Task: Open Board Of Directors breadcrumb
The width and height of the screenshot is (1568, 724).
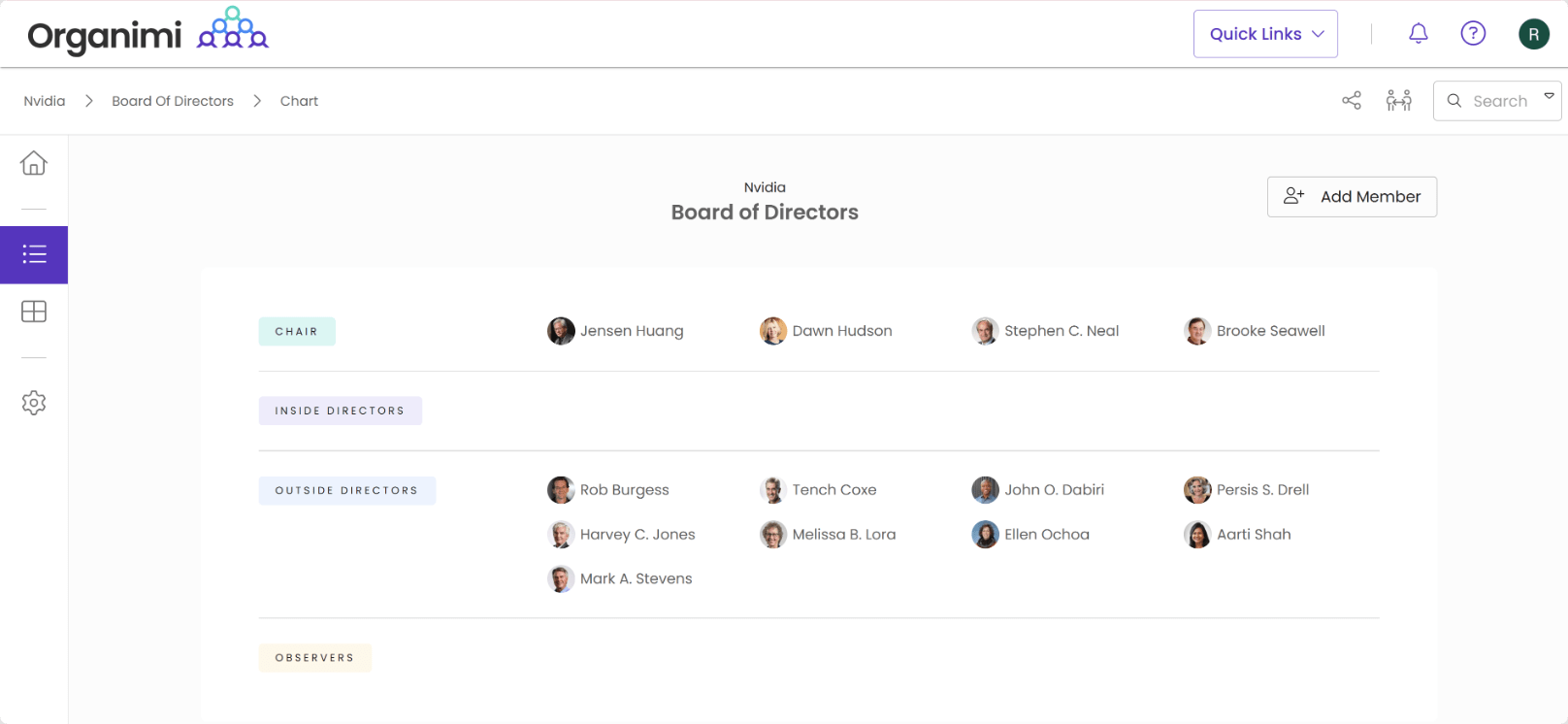Action: click(173, 101)
